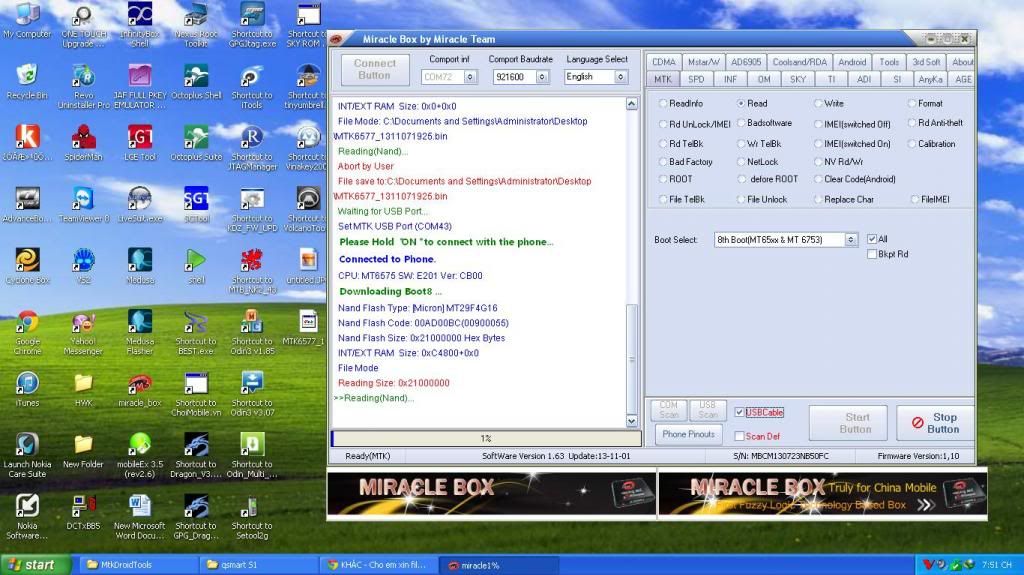Click the USB Scan button
The width and height of the screenshot is (1024, 575).
click(707, 410)
